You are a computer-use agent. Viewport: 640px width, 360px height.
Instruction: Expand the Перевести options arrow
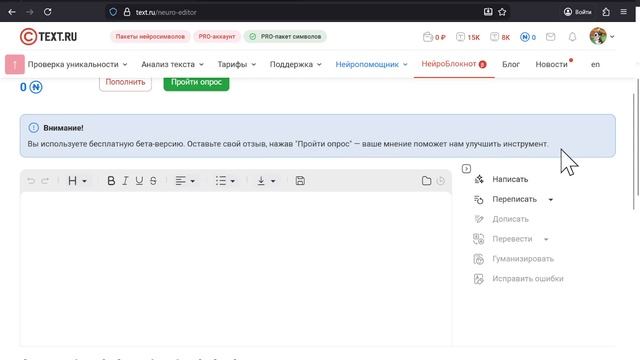click(x=546, y=239)
